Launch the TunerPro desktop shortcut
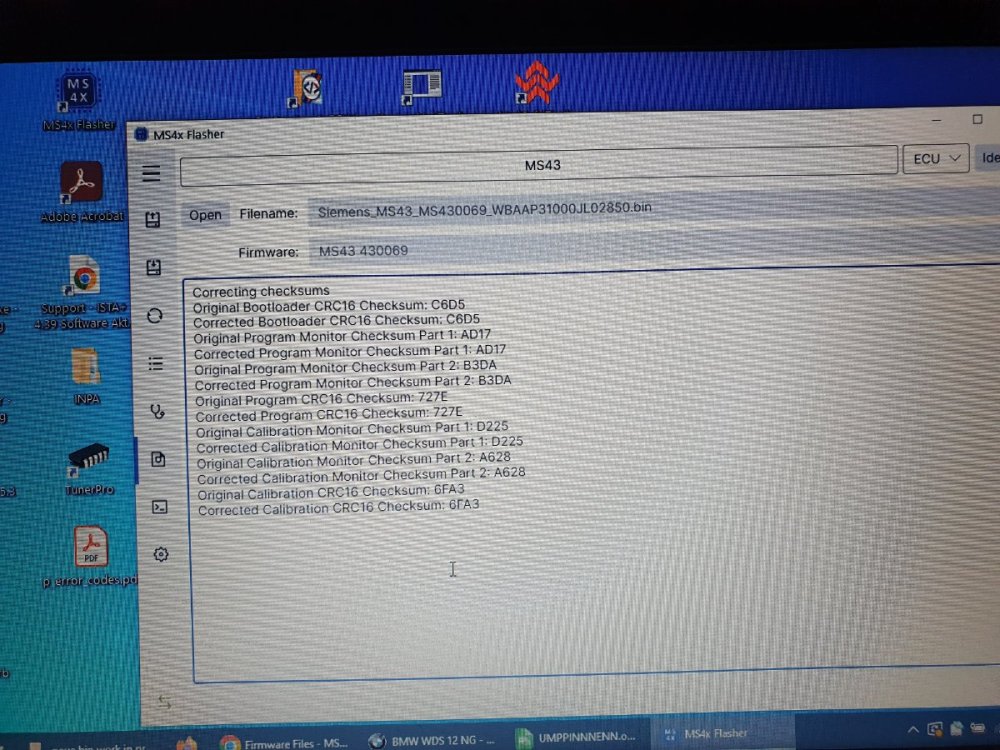The height and width of the screenshot is (750, 1000). tap(89, 469)
